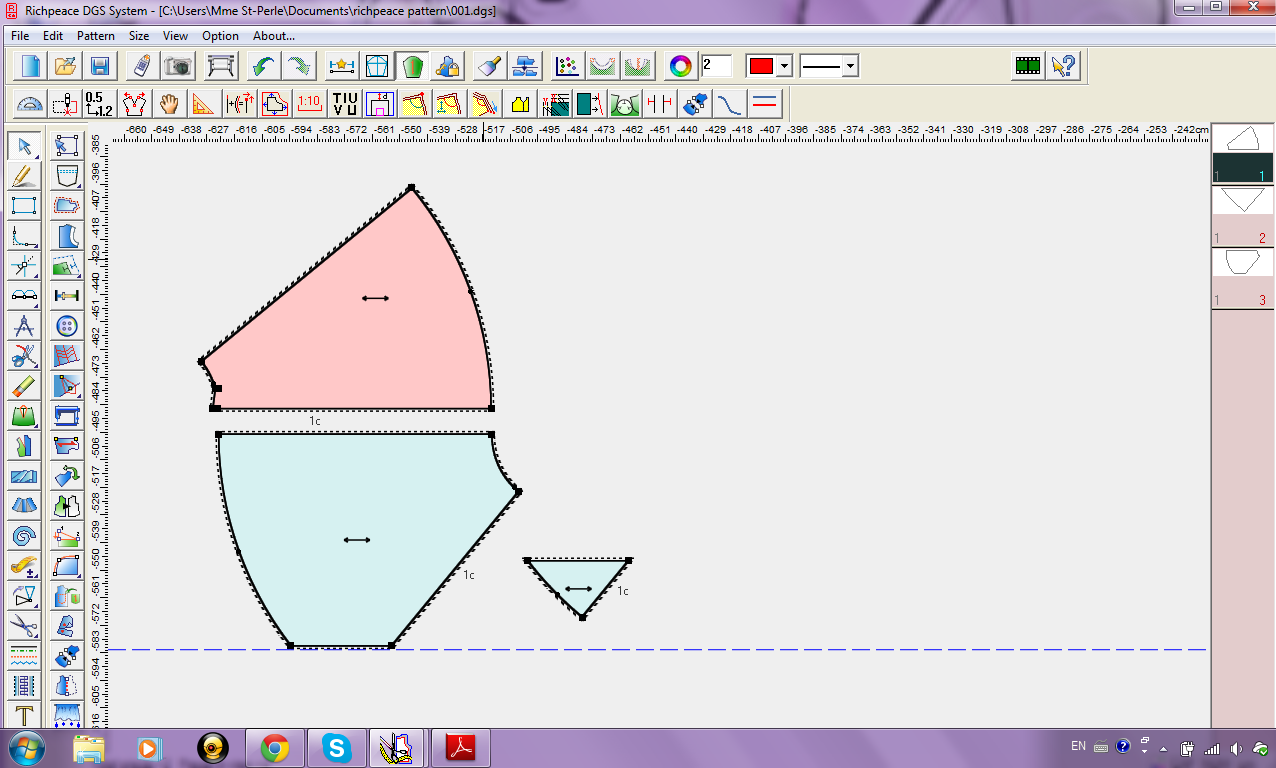Save the pattern with floppy disk icon
1276x768 pixels.
pos(100,67)
